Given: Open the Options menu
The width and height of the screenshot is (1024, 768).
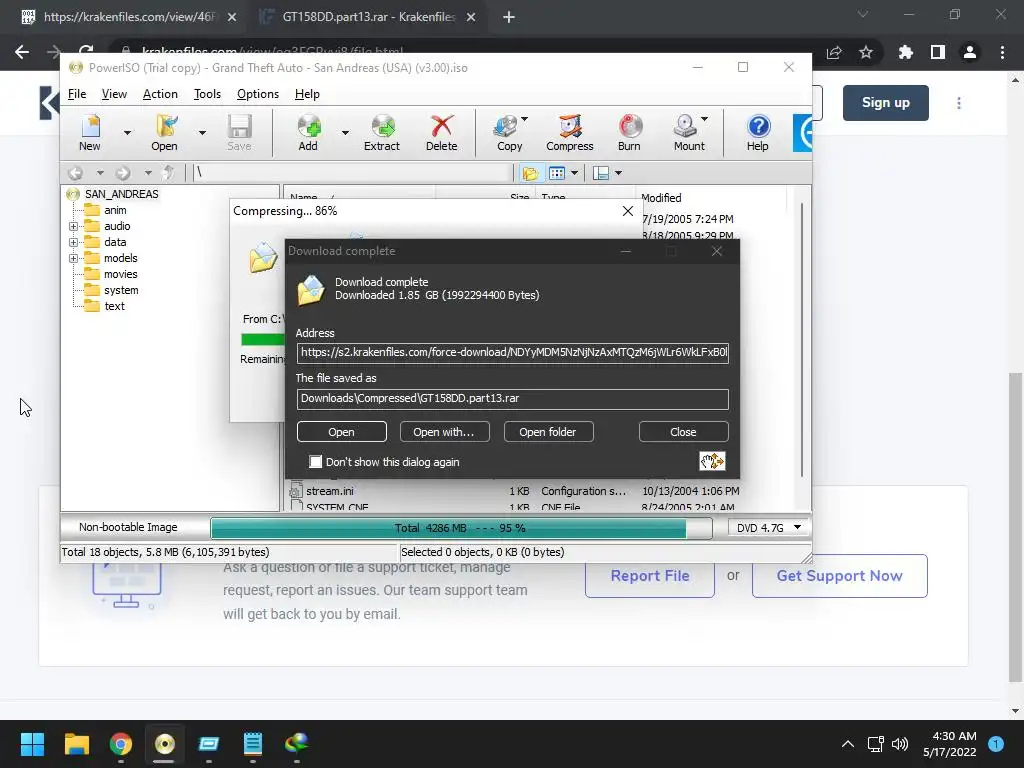Looking at the screenshot, I should pyautogui.click(x=258, y=94).
